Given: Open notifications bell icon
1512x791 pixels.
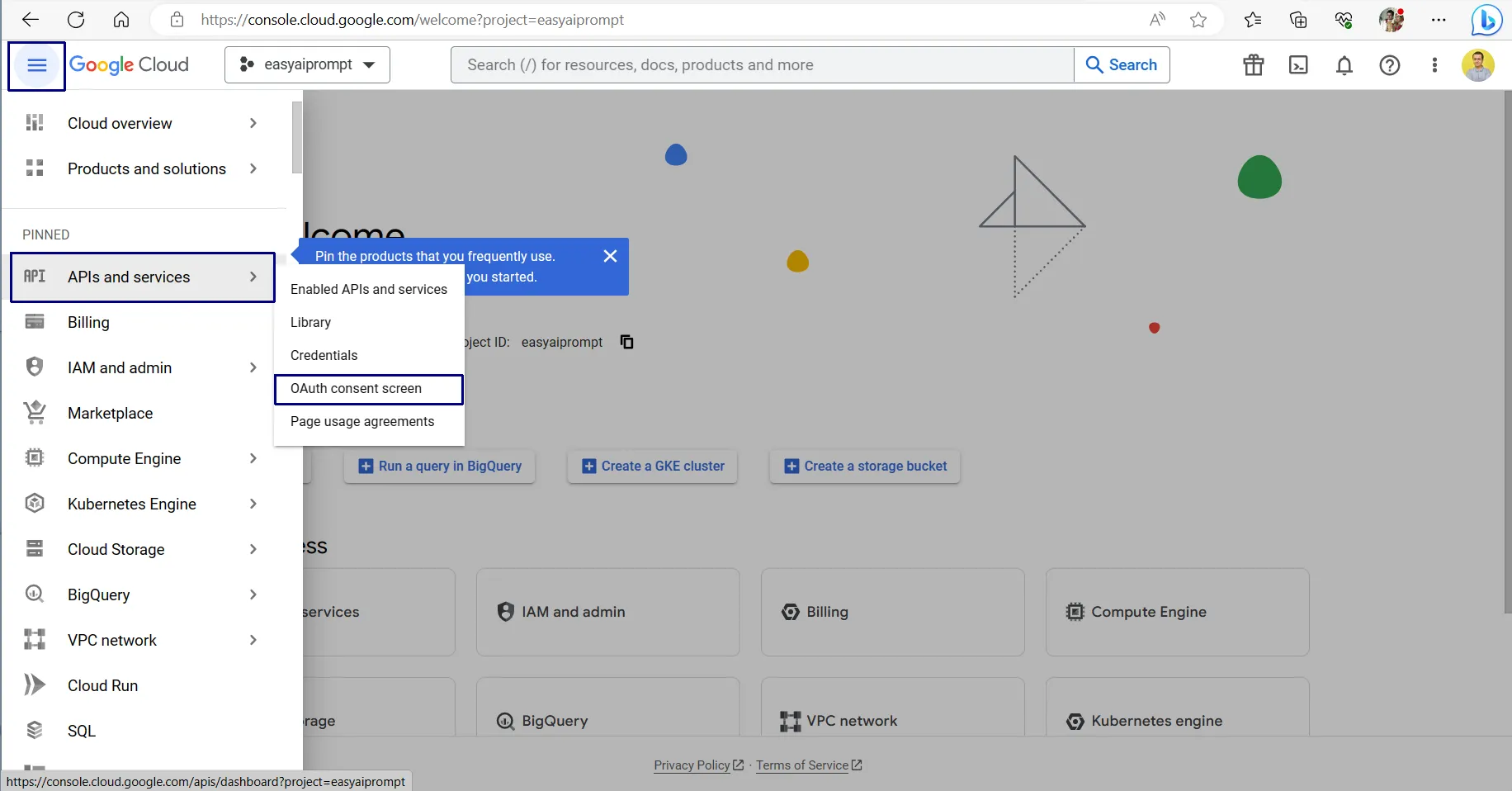Looking at the screenshot, I should click(x=1344, y=65).
